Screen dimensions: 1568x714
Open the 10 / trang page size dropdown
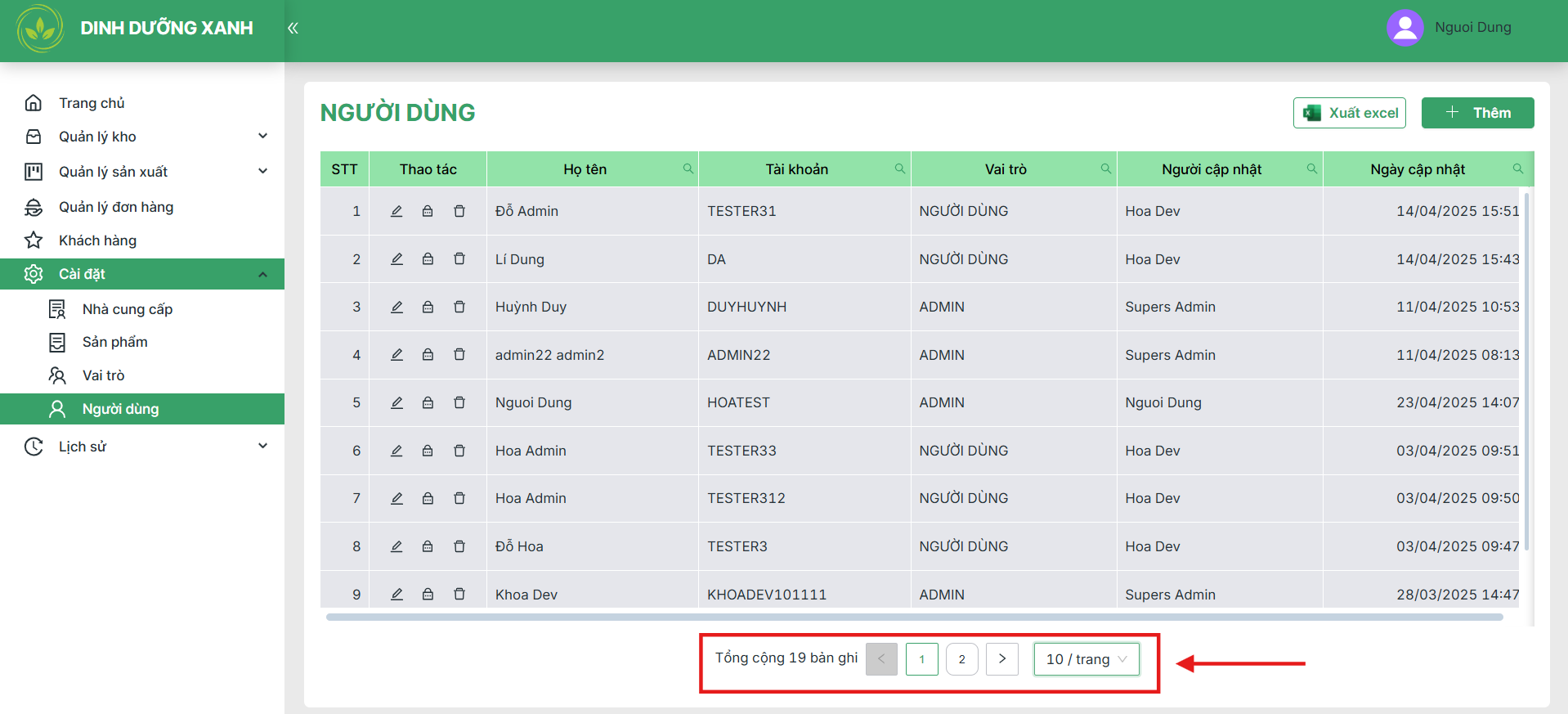pos(1086,659)
